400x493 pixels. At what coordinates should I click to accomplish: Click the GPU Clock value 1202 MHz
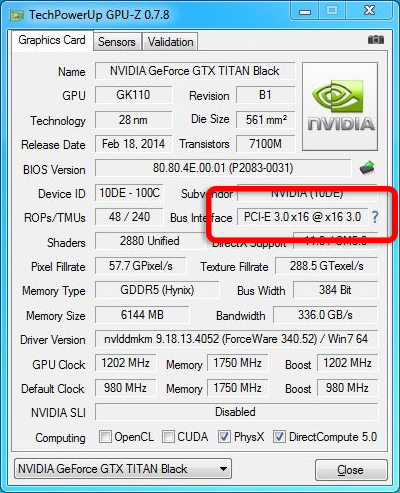tap(126, 363)
